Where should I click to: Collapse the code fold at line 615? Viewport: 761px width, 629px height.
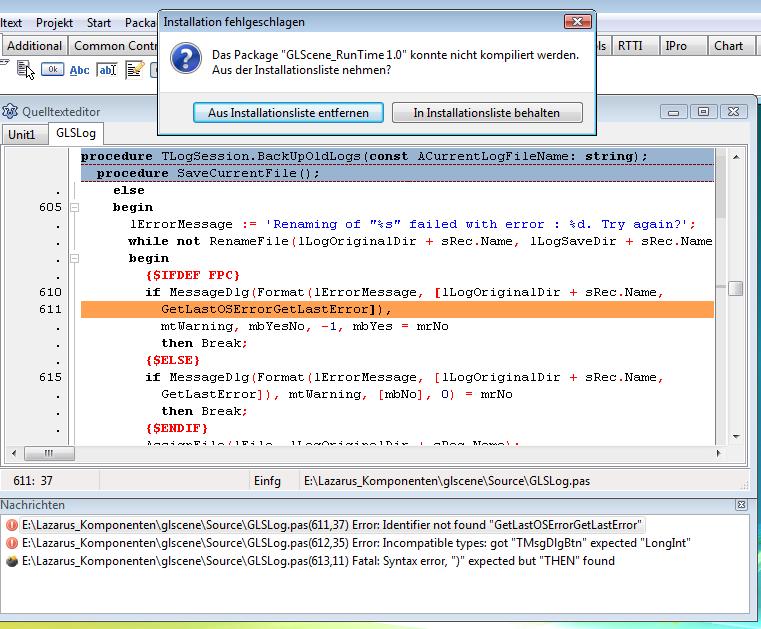73,377
